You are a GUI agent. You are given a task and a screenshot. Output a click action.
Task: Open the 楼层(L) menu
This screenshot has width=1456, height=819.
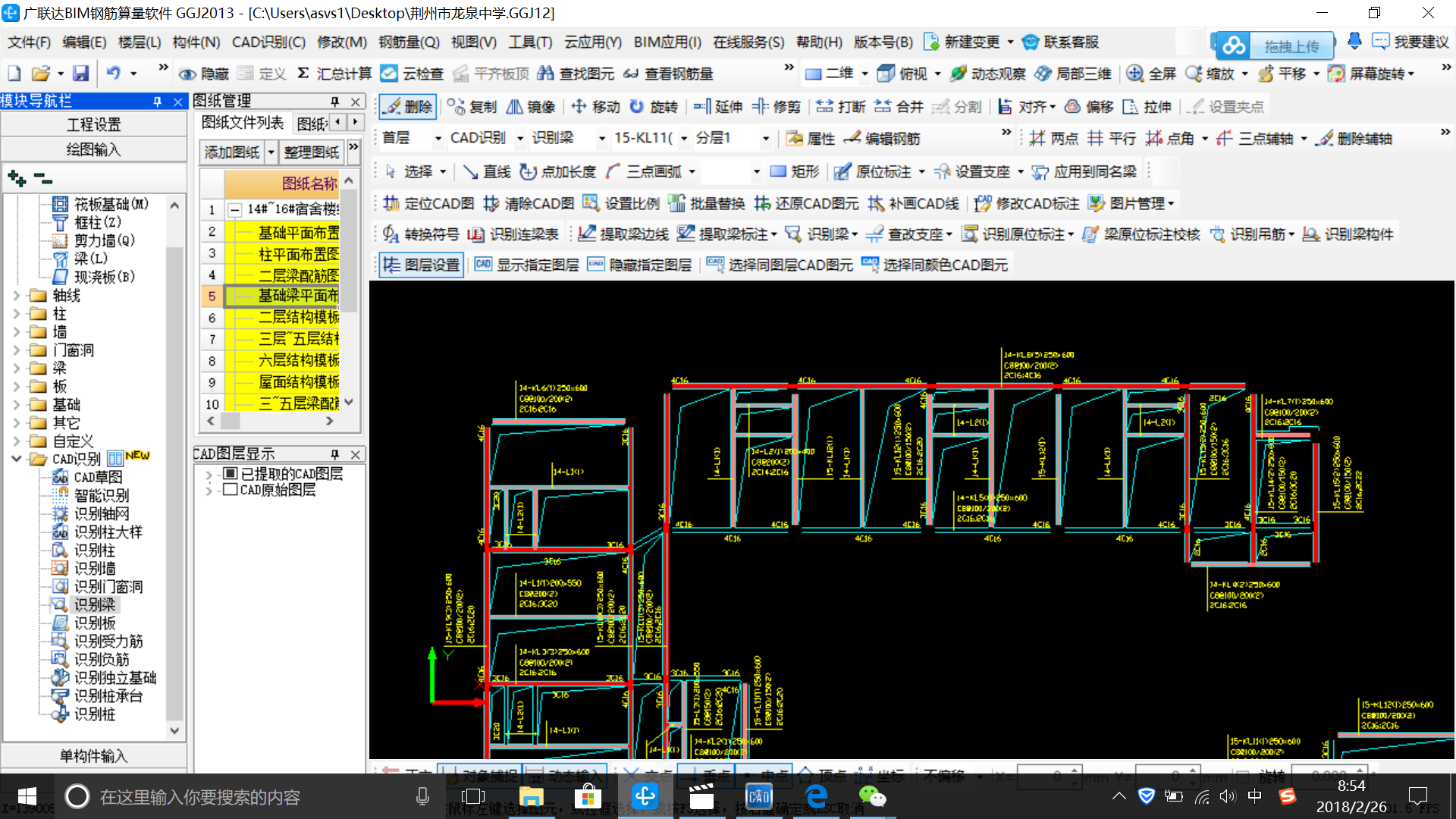140,42
